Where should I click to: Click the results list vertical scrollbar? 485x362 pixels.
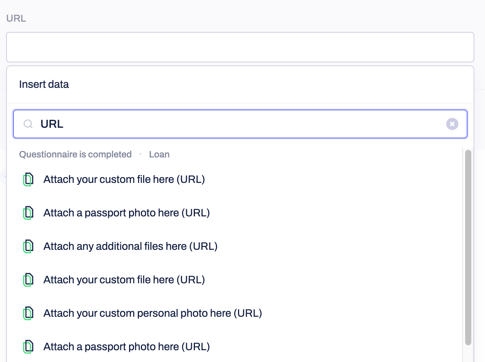pos(468,247)
